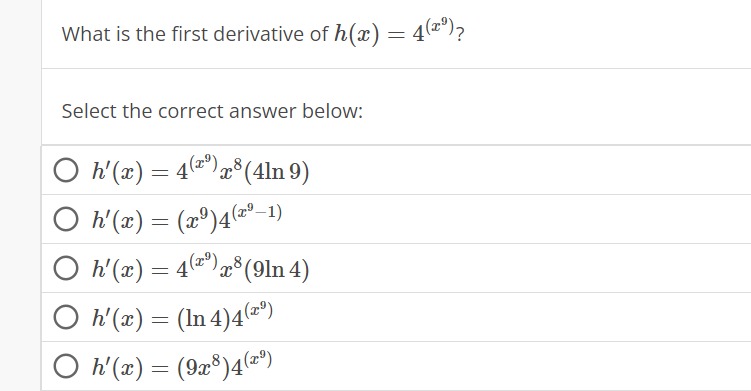Click the formula text with exponent (x⁹−1)
Screen dimensions: 751x391
(x=187, y=219)
